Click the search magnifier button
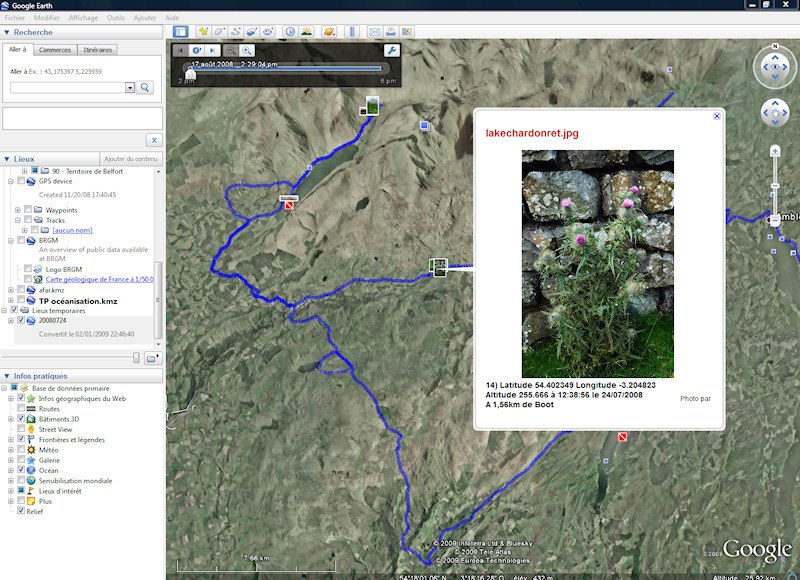This screenshot has height=580, width=800. [145, 88]
